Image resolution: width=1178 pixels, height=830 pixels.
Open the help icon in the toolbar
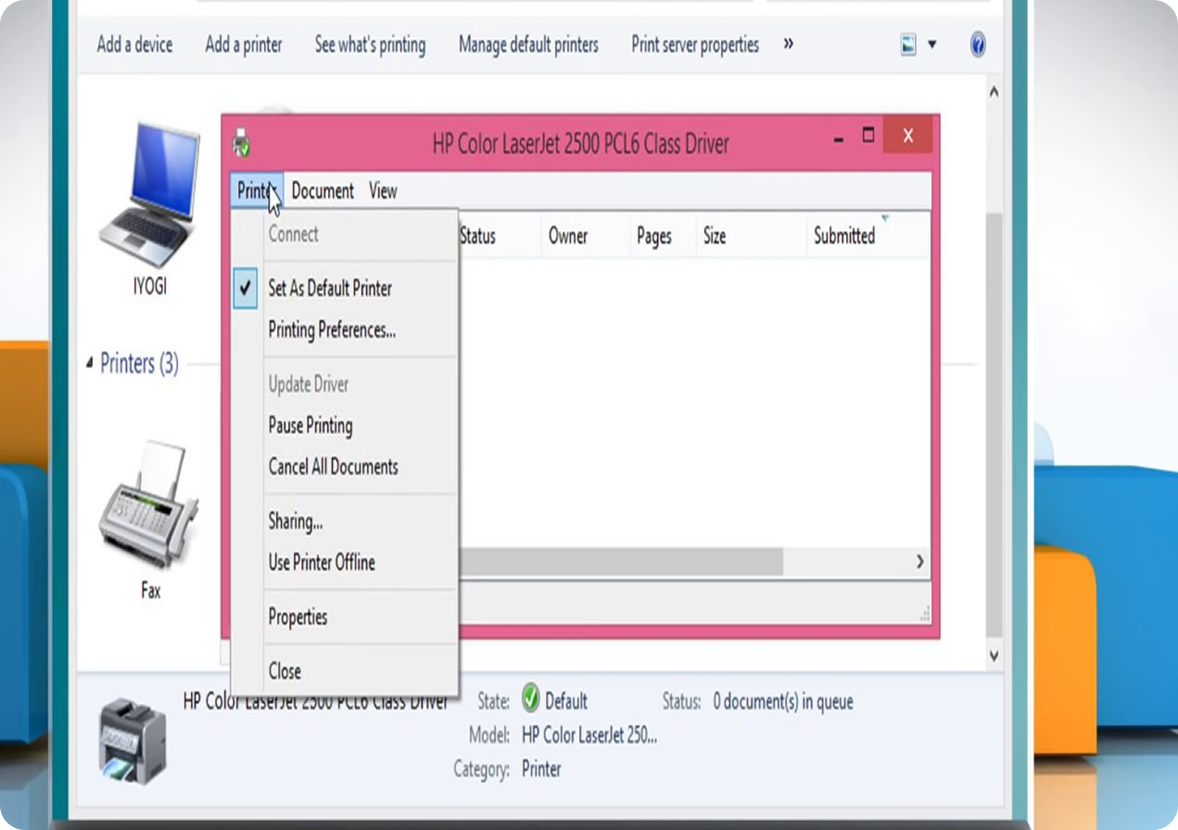pyautogui.click(x=977, y=45)
